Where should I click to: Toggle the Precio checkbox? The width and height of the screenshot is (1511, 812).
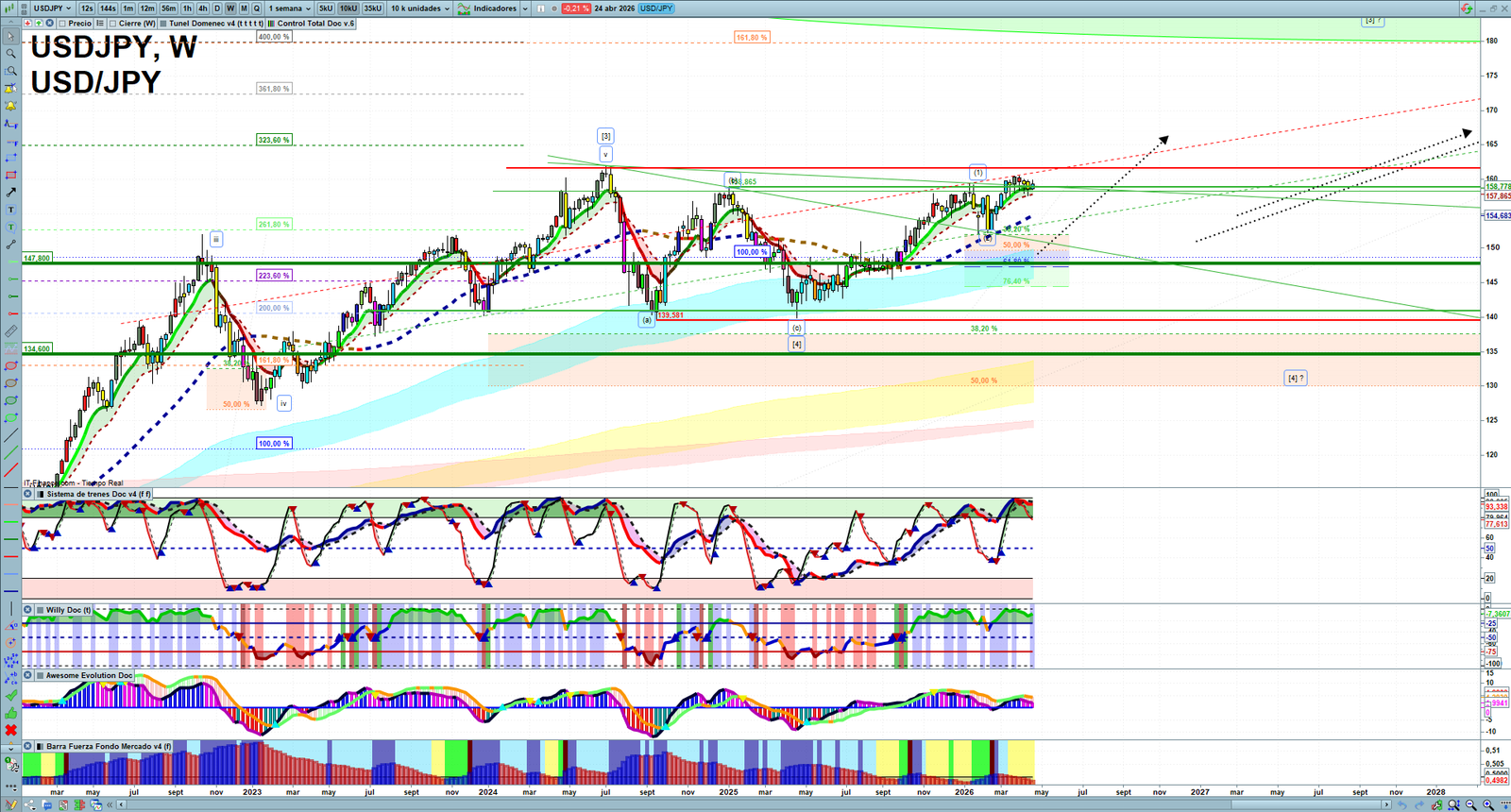(x=62, y=24)
